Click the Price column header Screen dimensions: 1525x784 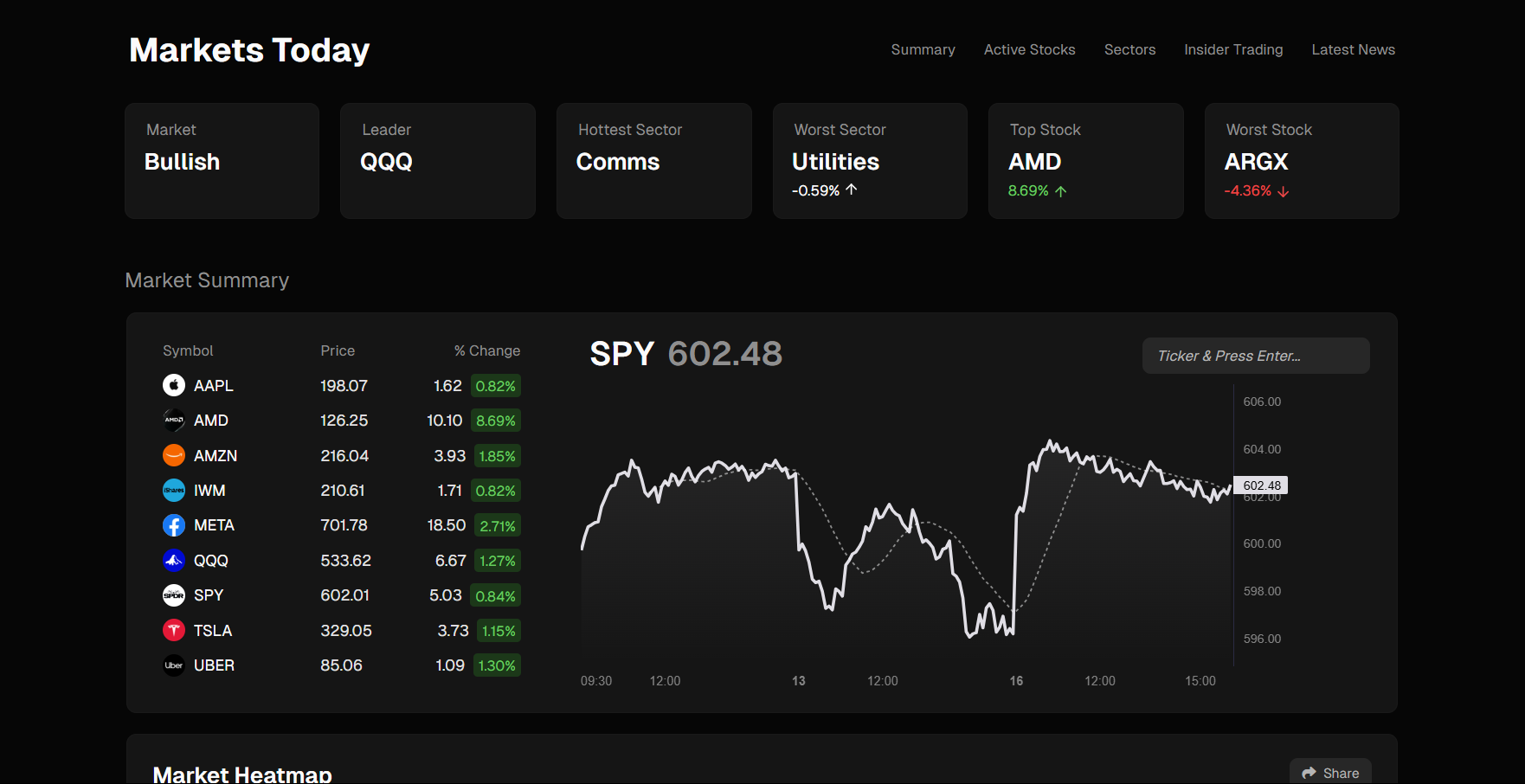click(x=338, y=350)
